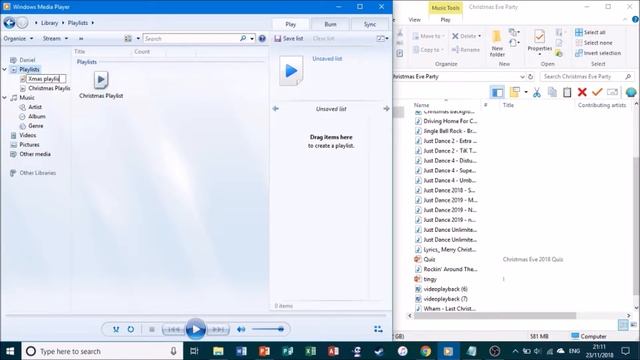Open the Organize dropdown menu
Viewport: 640px width, 360px height.
[x=18, y=38]
